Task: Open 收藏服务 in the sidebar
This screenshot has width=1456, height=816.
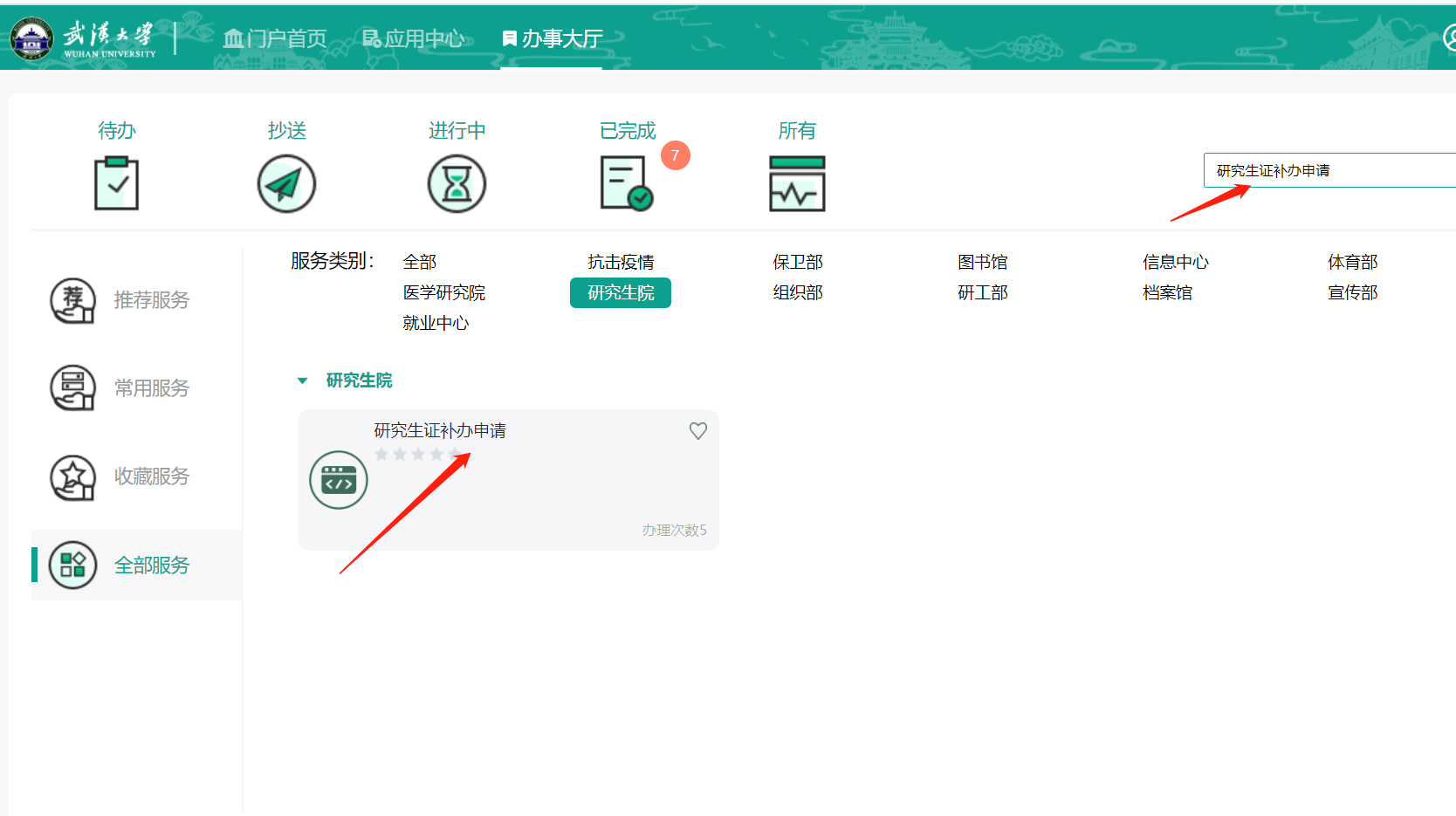Action: (x=151, y=477)
